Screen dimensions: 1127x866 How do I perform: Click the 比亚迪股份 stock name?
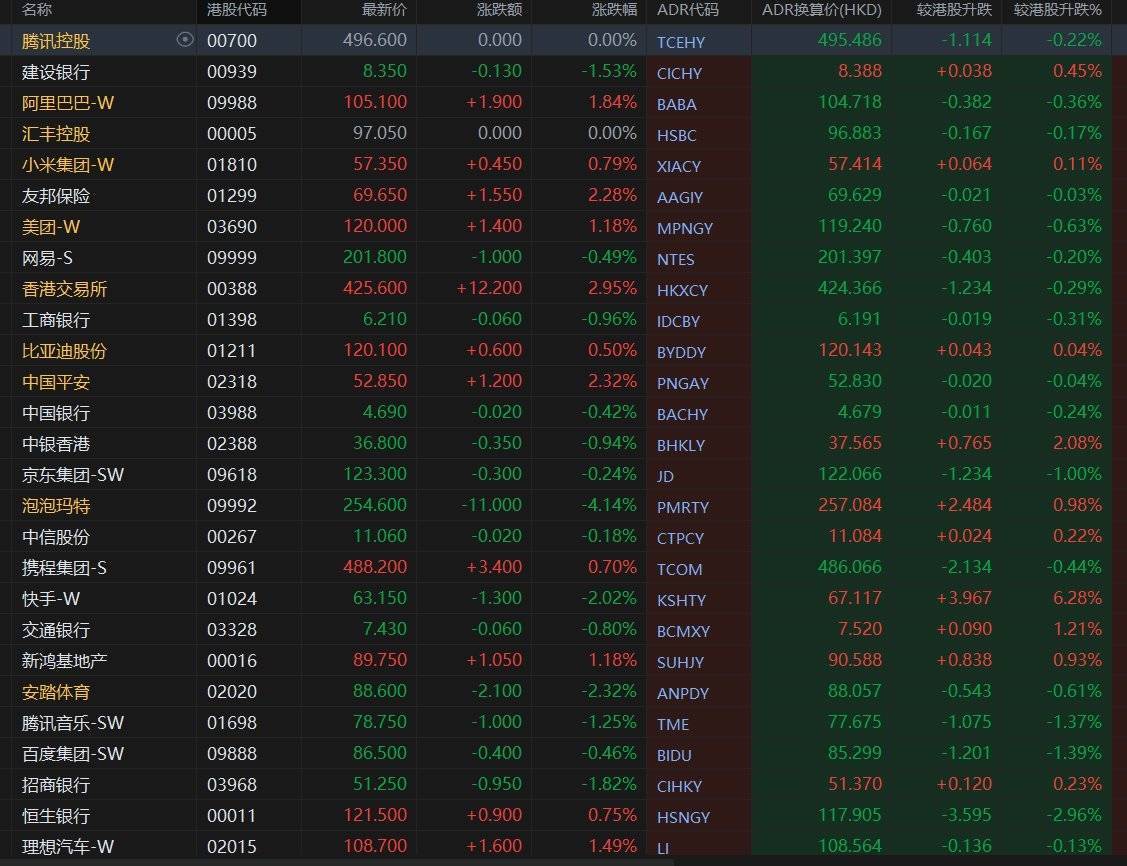pyautogui.click(x=64, y=351)
